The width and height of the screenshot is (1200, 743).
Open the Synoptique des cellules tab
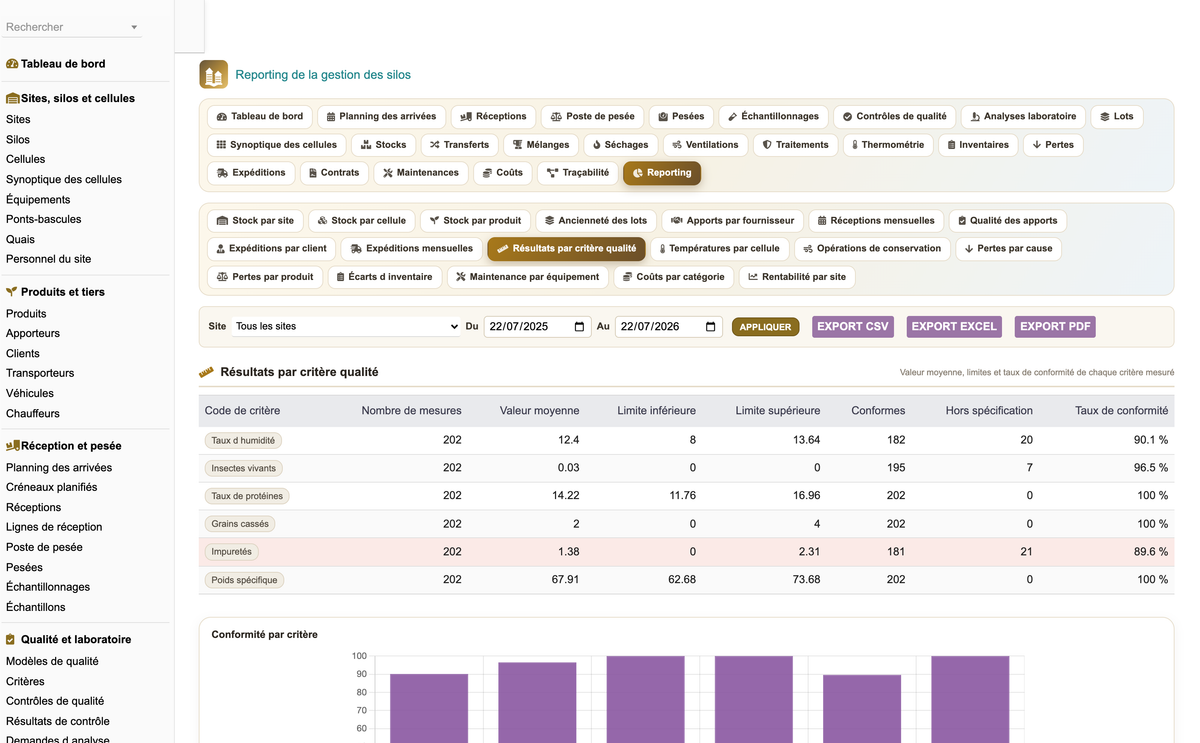[x=277, y=145]
